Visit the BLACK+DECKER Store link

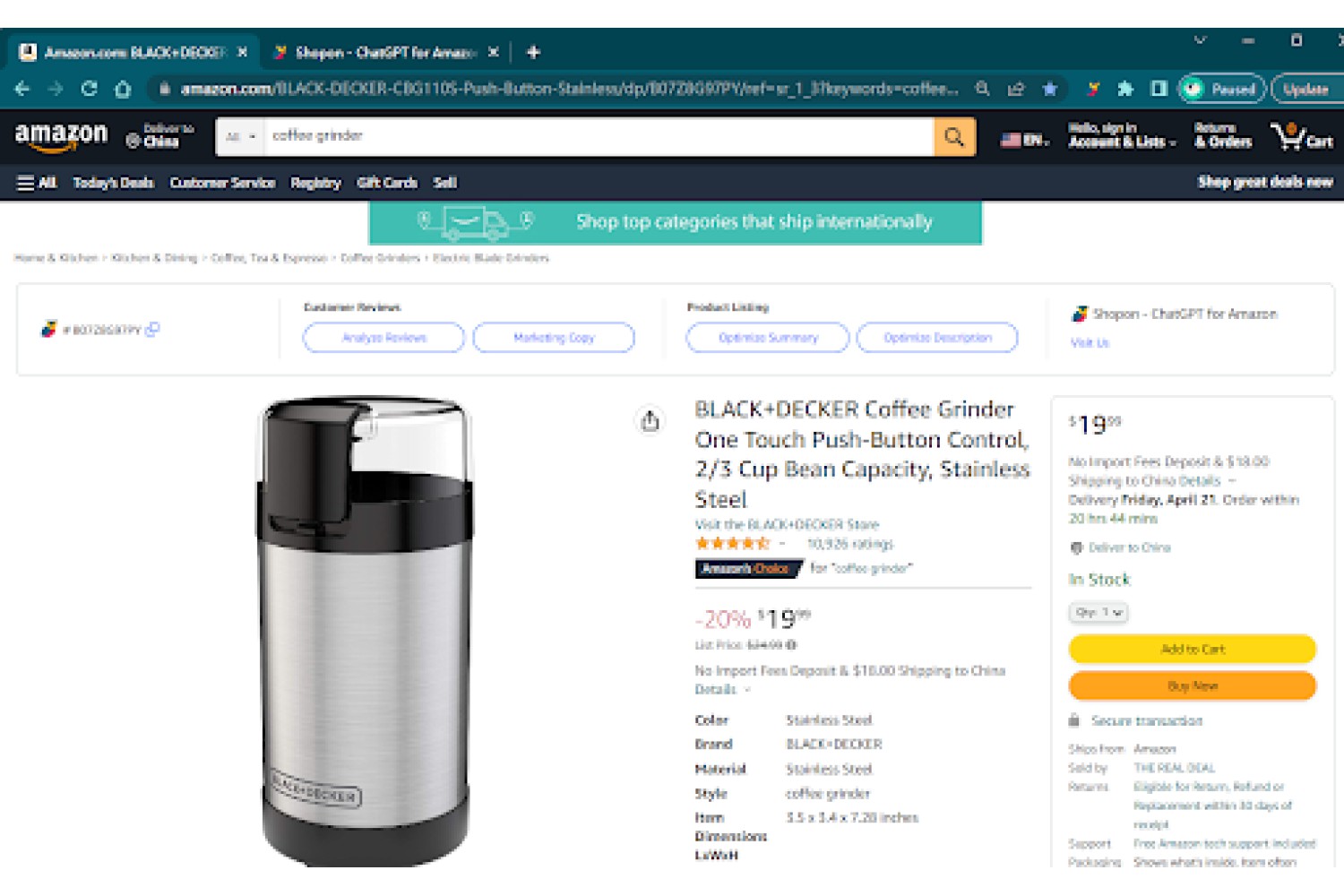[787, 524]
